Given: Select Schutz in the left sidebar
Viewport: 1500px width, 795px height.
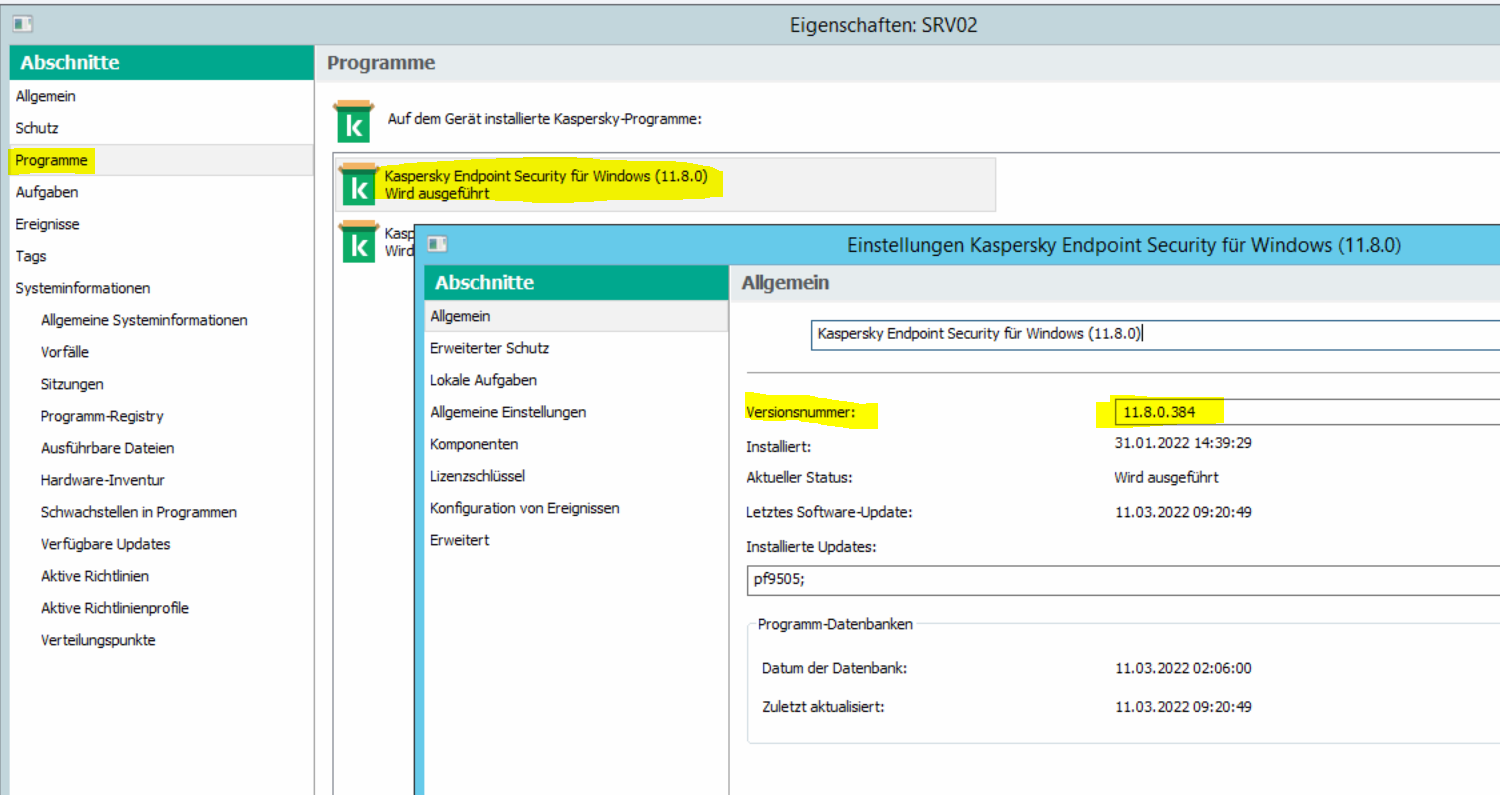Looking at the screenshot, I should (x=37, y=128).
